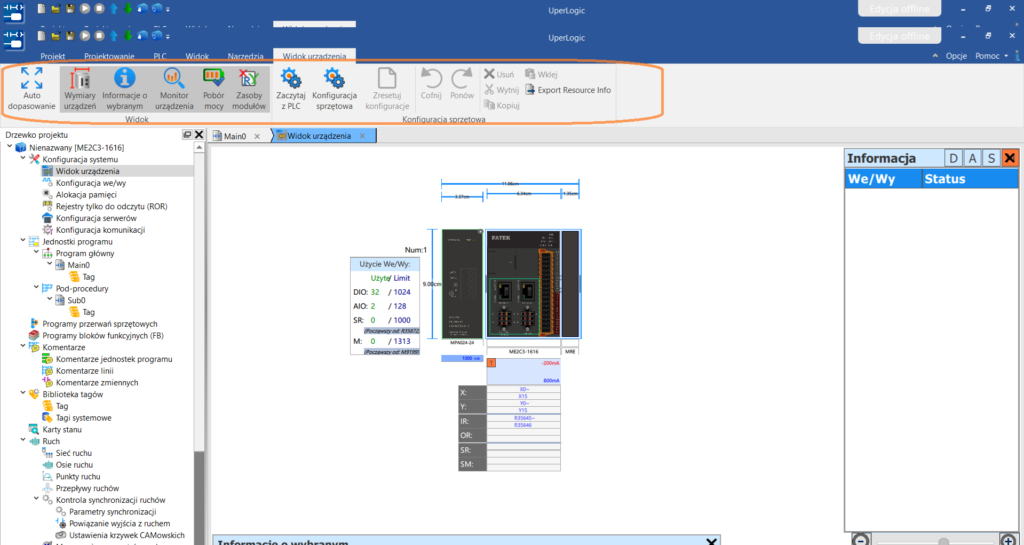1024x545 pixels.
Task: Float the Drzewko projektu panel
Action: [x=187, y=134]
